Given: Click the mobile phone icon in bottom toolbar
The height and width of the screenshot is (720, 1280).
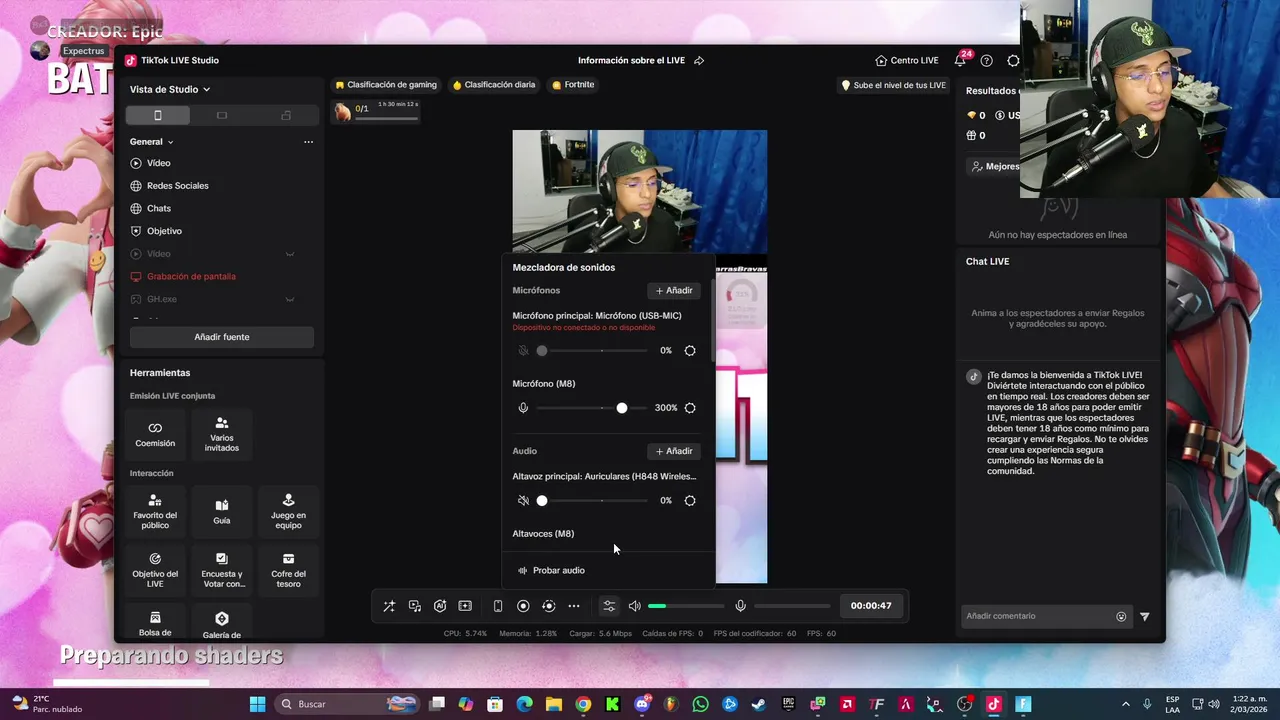Looking at the screenshot, I should click(498, 606).
